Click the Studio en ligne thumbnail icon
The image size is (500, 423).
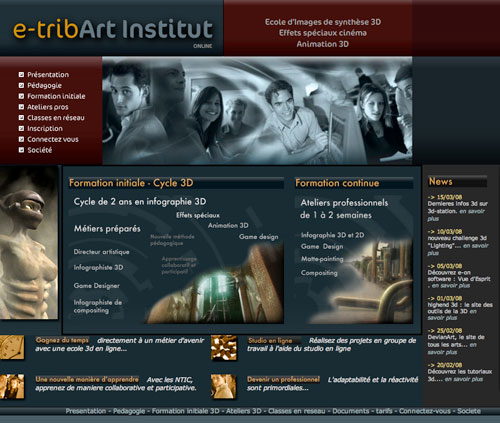tap(224, 348)
